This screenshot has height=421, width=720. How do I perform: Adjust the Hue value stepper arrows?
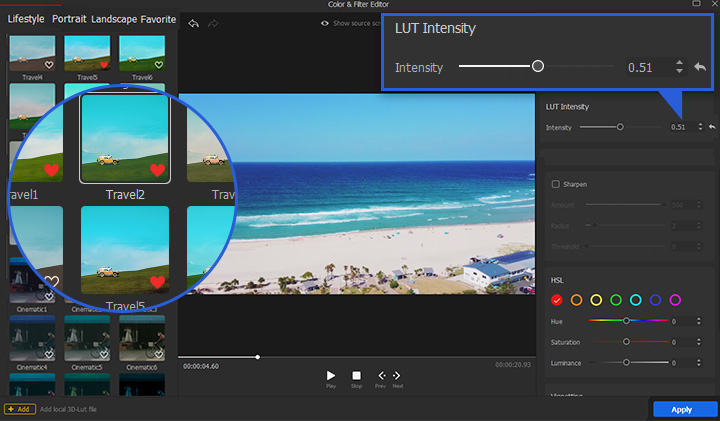pyautogui.click(x=701, y=322)
